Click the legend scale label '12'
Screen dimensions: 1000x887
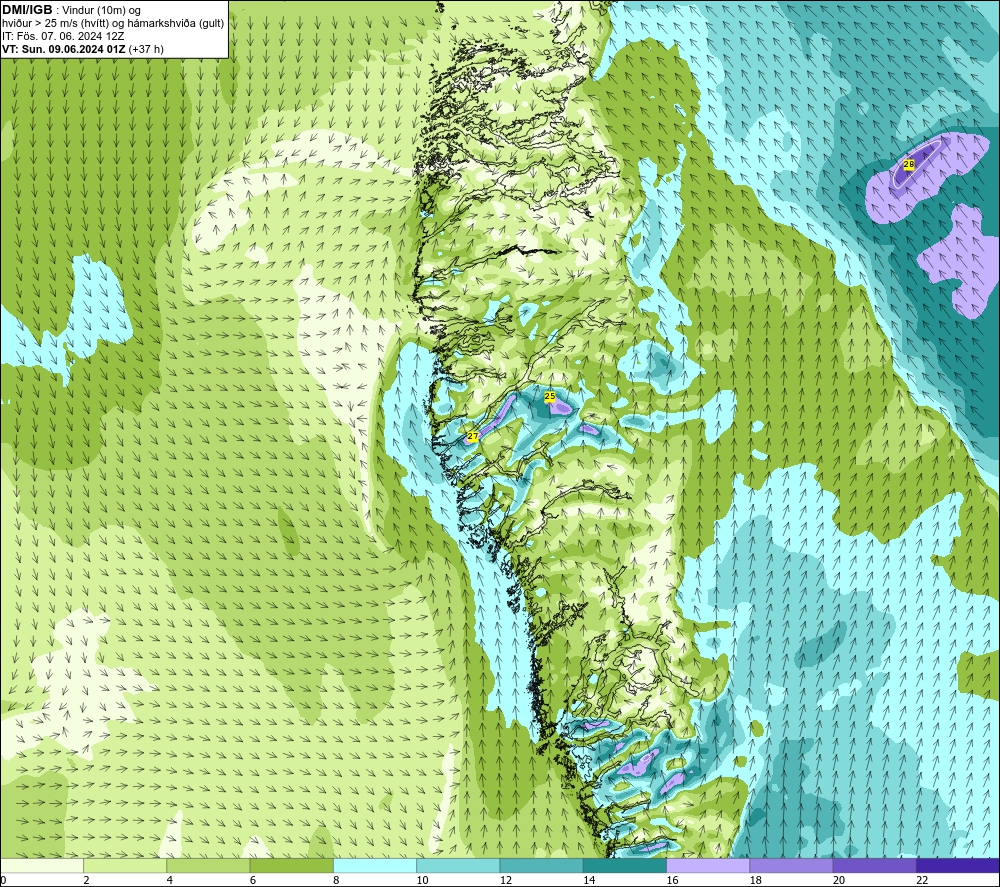point(506,881)
